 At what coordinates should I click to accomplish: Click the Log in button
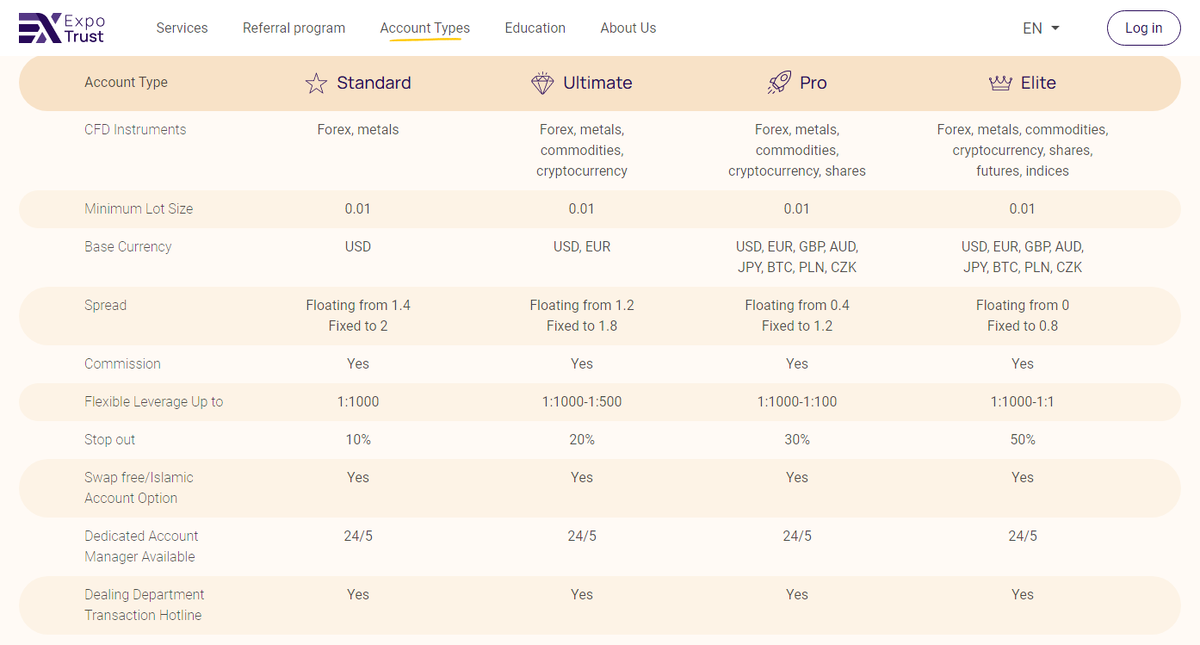[x=1143, y=28]
